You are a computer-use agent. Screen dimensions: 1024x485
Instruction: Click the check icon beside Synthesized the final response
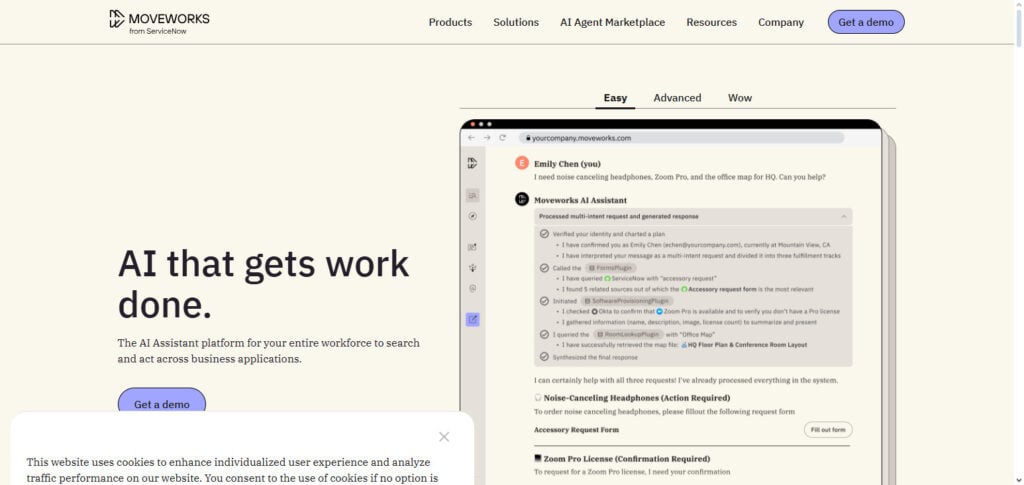[x=544, y=357]
